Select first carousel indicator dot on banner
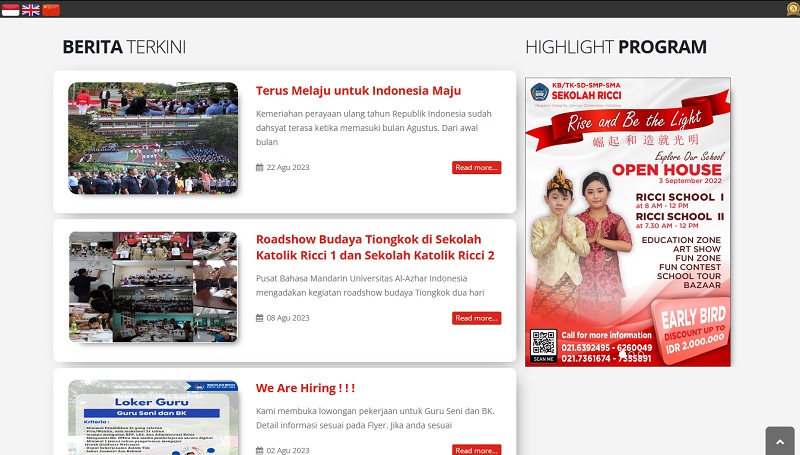This screenshot has height=455, width=800. coord(622,353)
